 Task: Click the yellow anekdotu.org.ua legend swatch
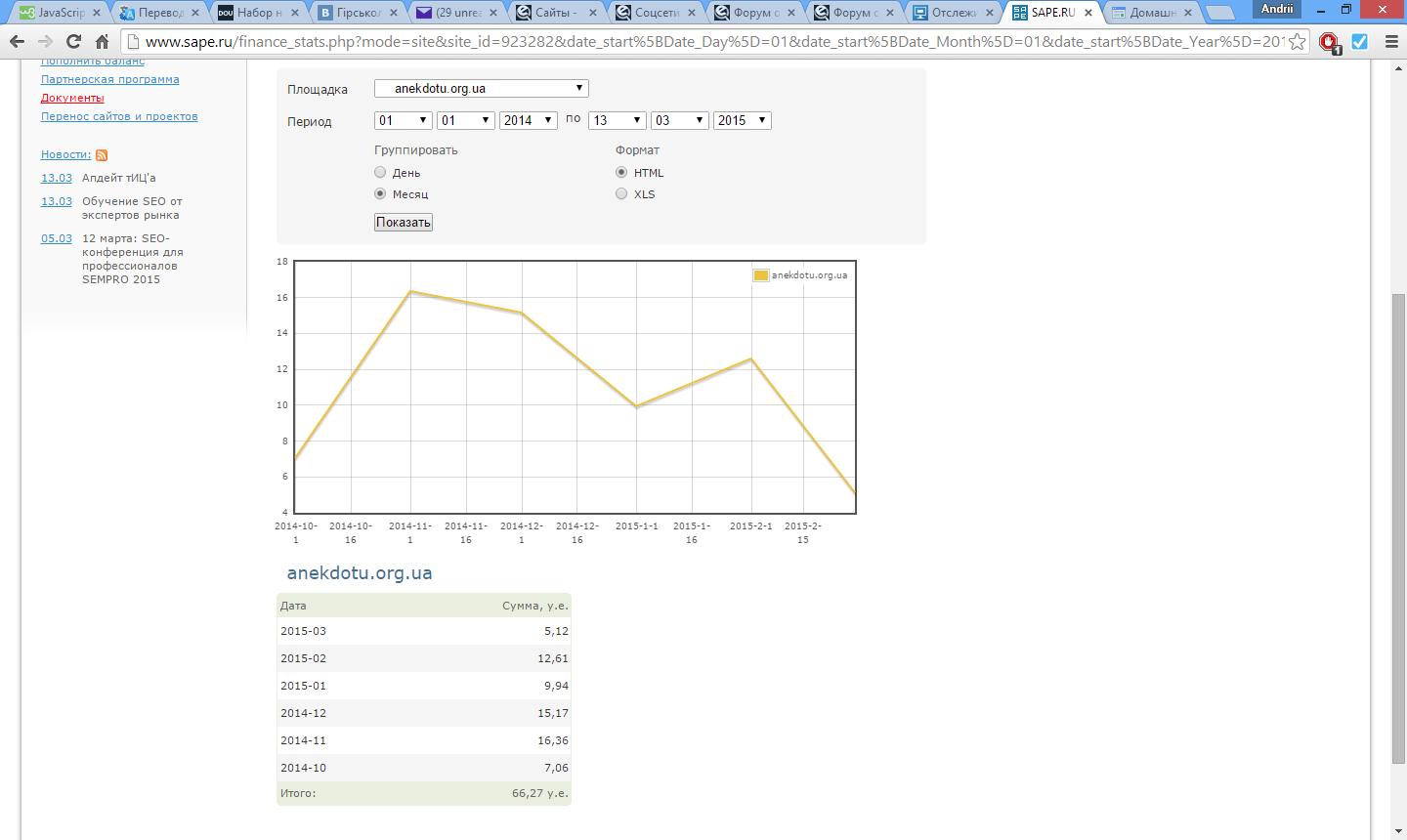click(760, 275)
